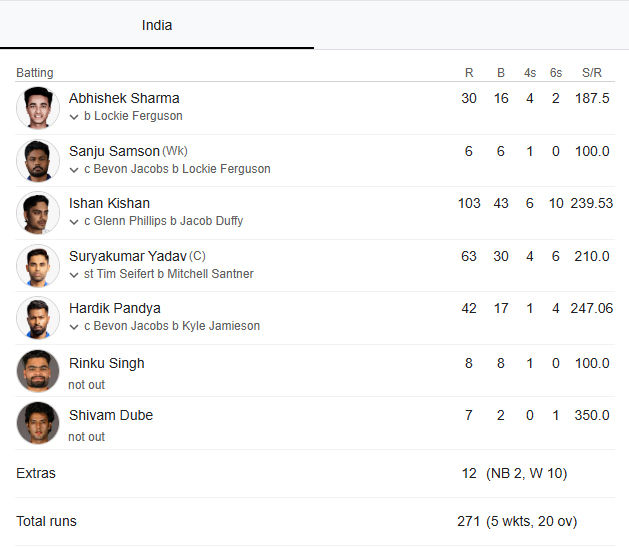Click Rinku Singh's player photo

[38, 370]
